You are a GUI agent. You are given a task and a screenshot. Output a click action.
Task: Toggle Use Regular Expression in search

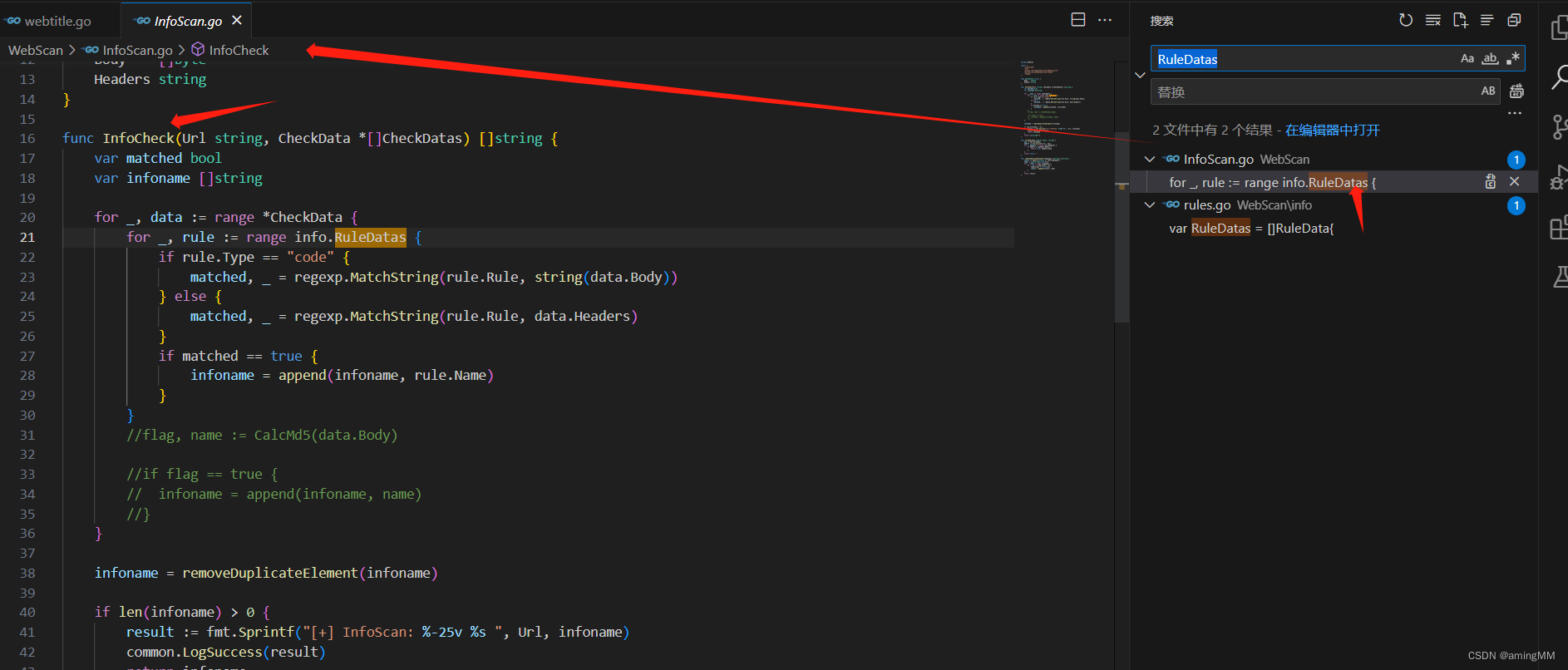click(1512, 58)
